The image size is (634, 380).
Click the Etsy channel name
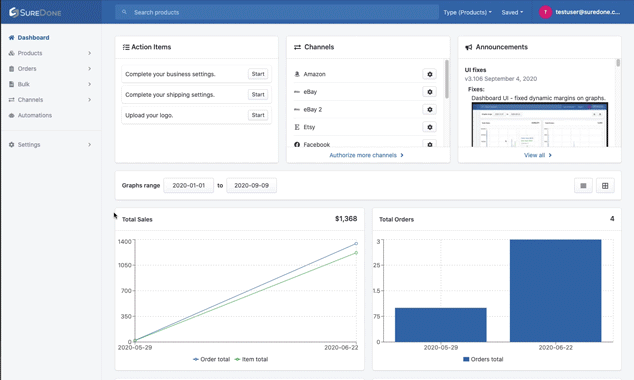coord(309,127)
